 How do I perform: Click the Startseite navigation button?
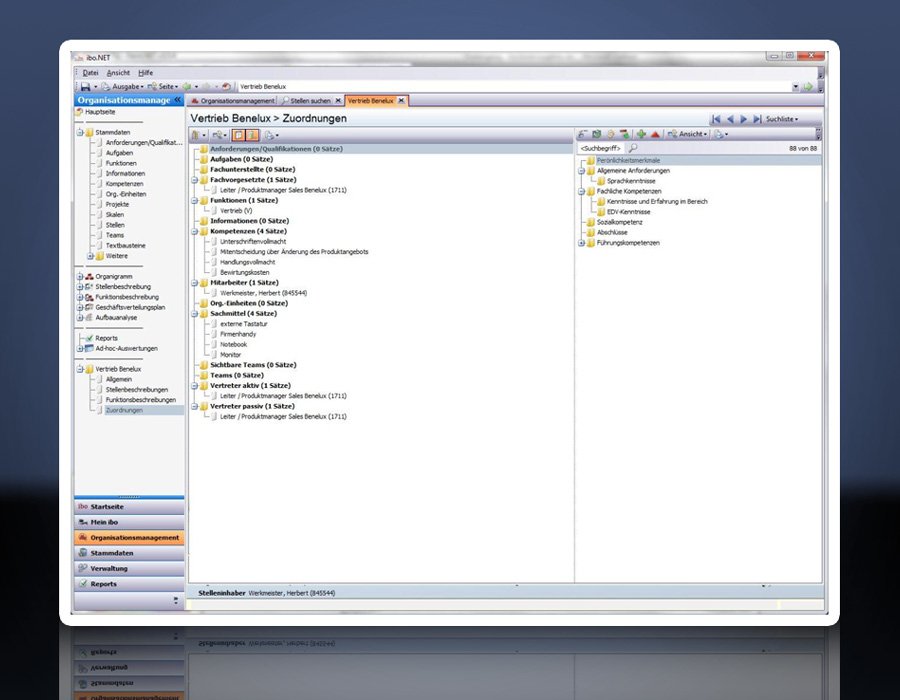point(129,507)
